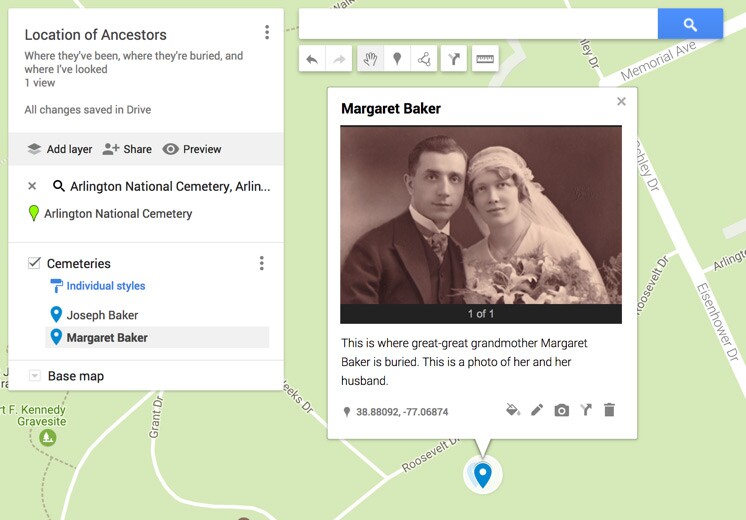Click the Base map label

[76, 376]
